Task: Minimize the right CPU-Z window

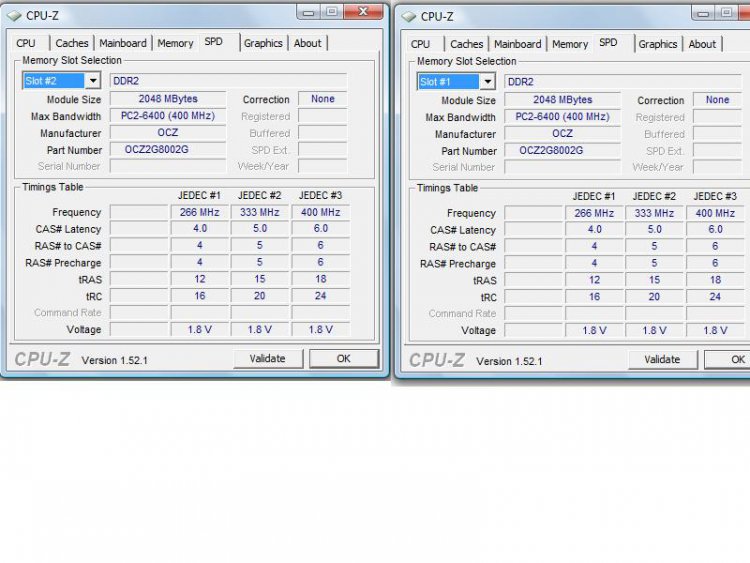Action: coord(703,13)
